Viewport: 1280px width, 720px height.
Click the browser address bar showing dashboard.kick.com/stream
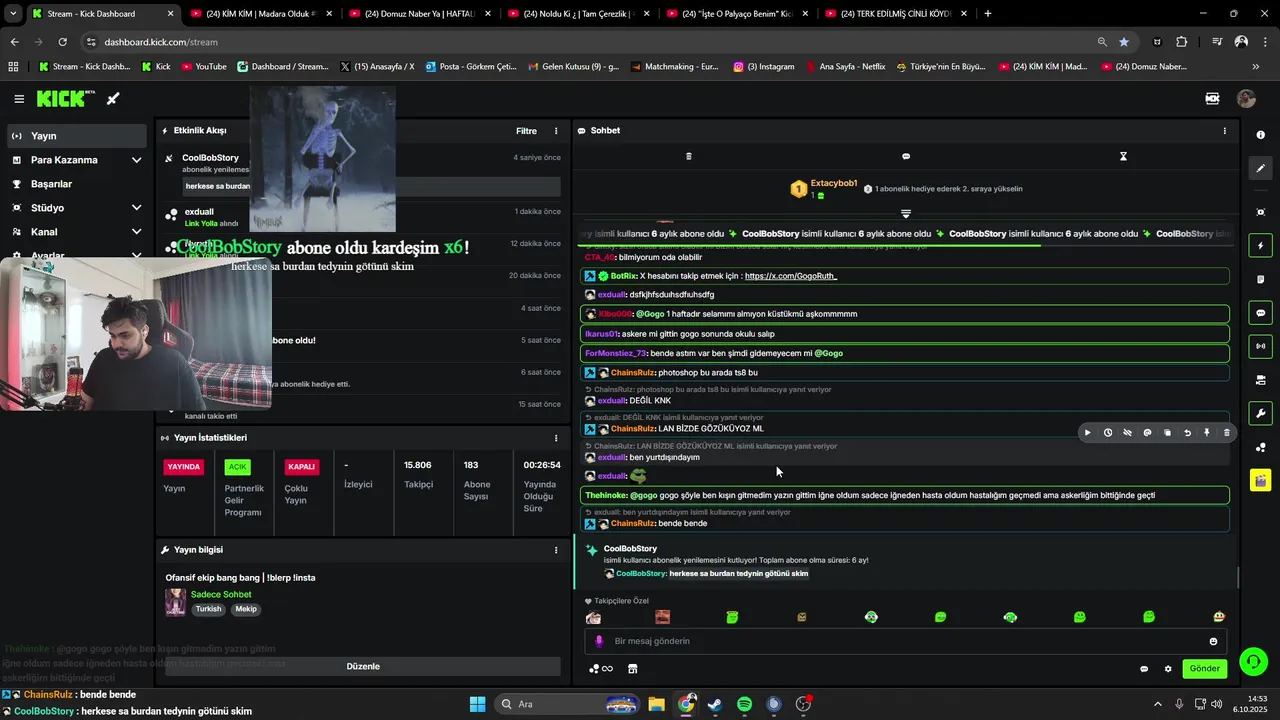tap(590, 42)
